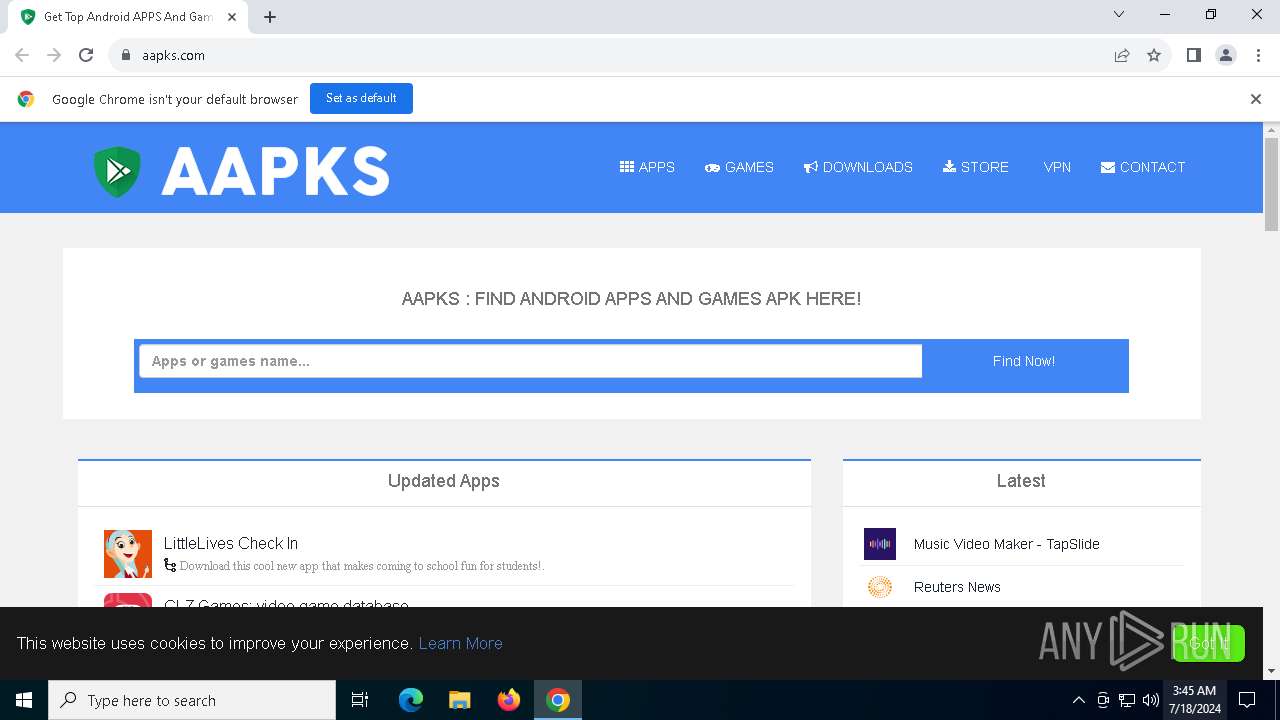This screenshot has height=720, width=1280.
Task: Close the Get Top Android APPS tab
Action: tap(232, 17)
